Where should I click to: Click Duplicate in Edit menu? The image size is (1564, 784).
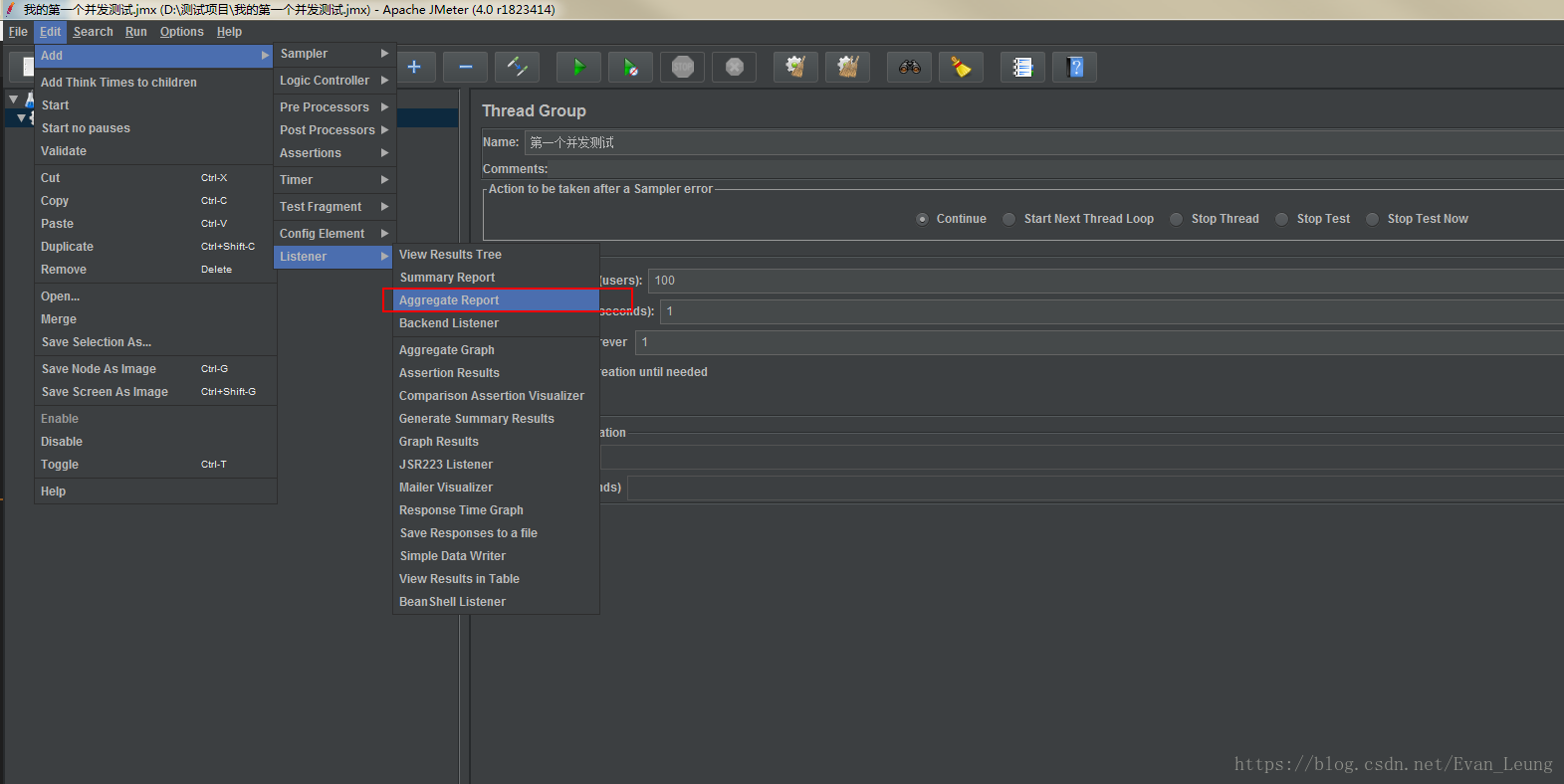coord(154,247)
